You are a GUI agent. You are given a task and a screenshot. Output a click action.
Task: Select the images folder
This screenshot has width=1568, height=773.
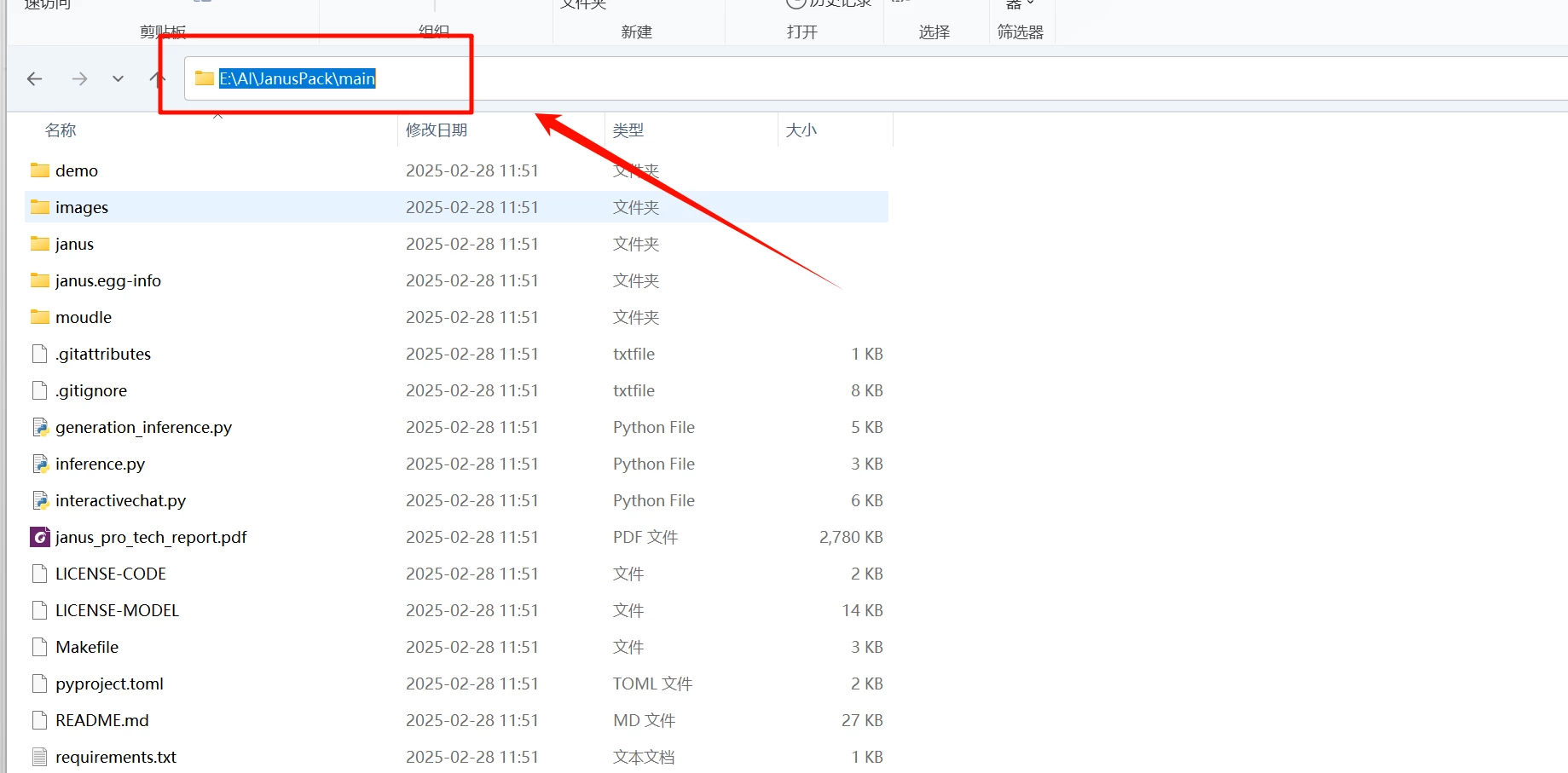81,207
